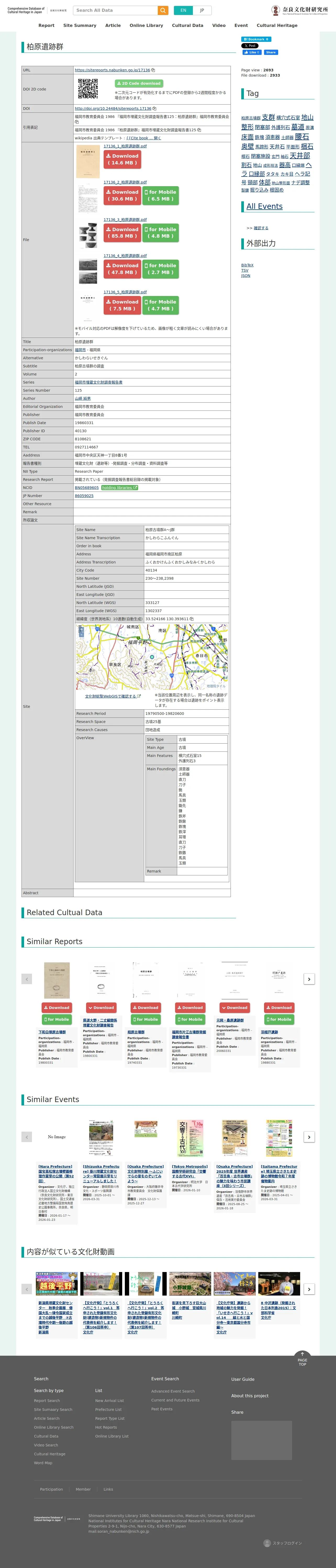This screenshot has height=1568, width=336.
Task: Switch language to JP
Action: coord(202,10)
